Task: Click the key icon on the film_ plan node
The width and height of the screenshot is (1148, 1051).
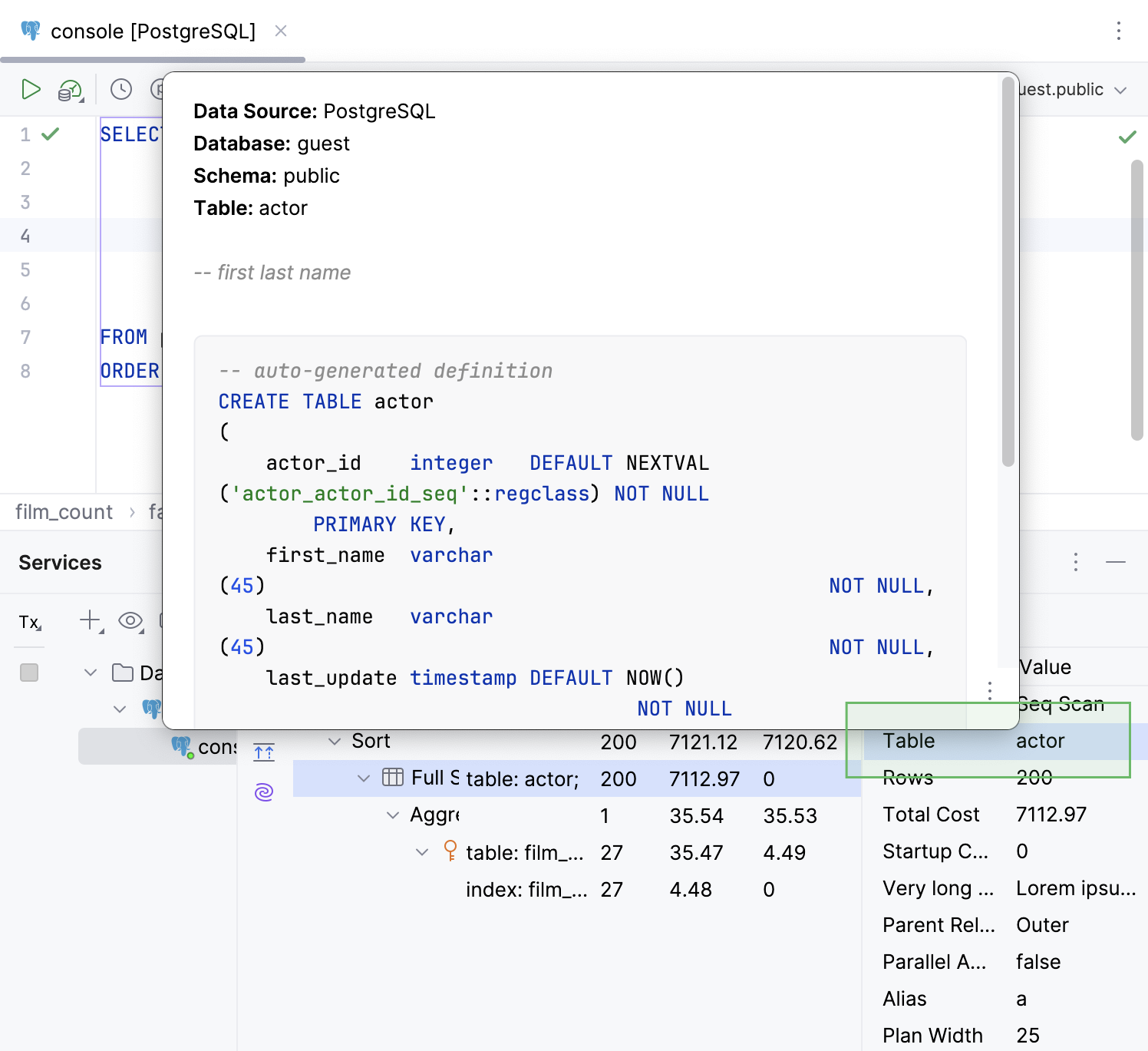Action: click(450, 852)
